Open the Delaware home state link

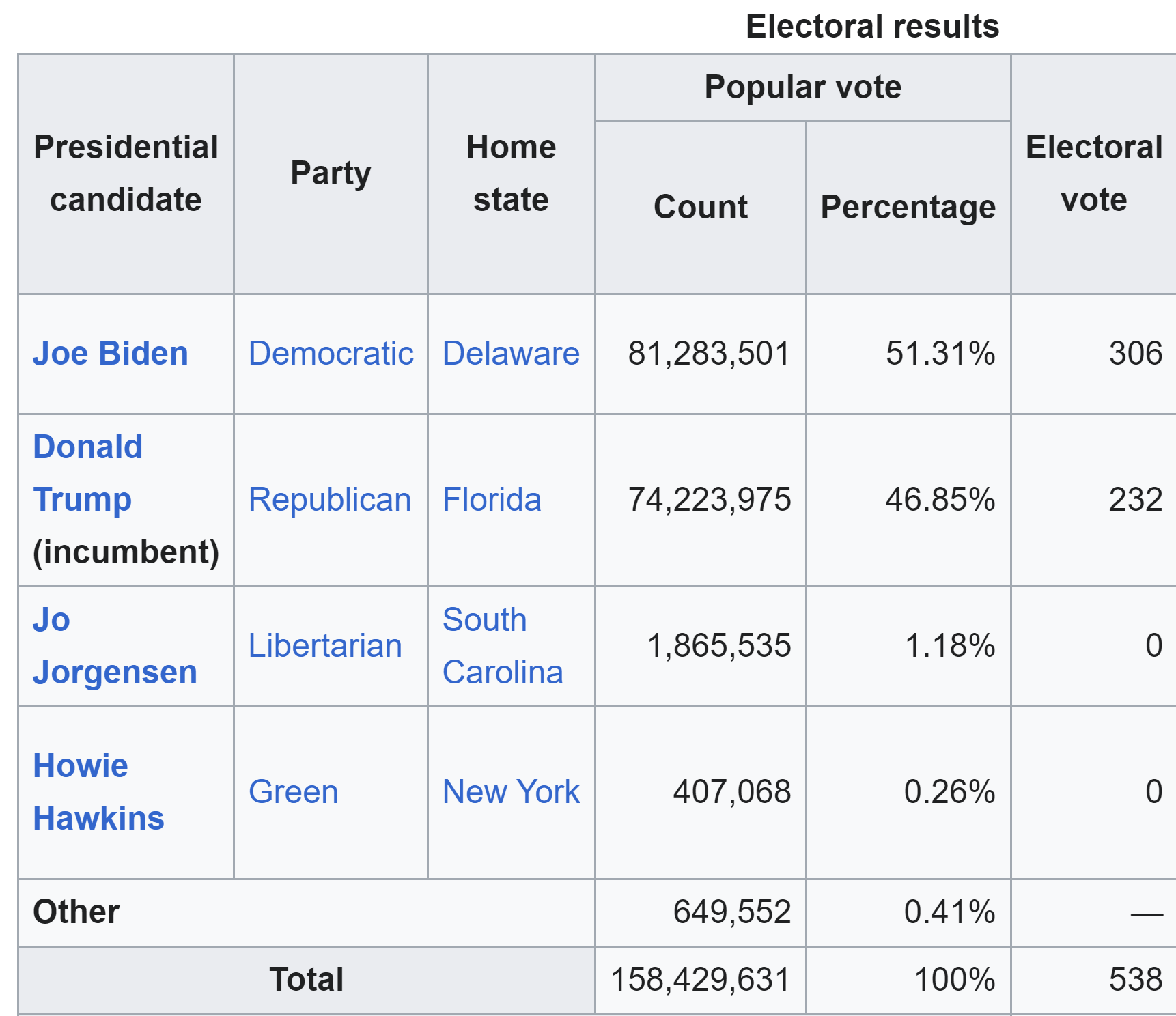[x=511, y=354]
